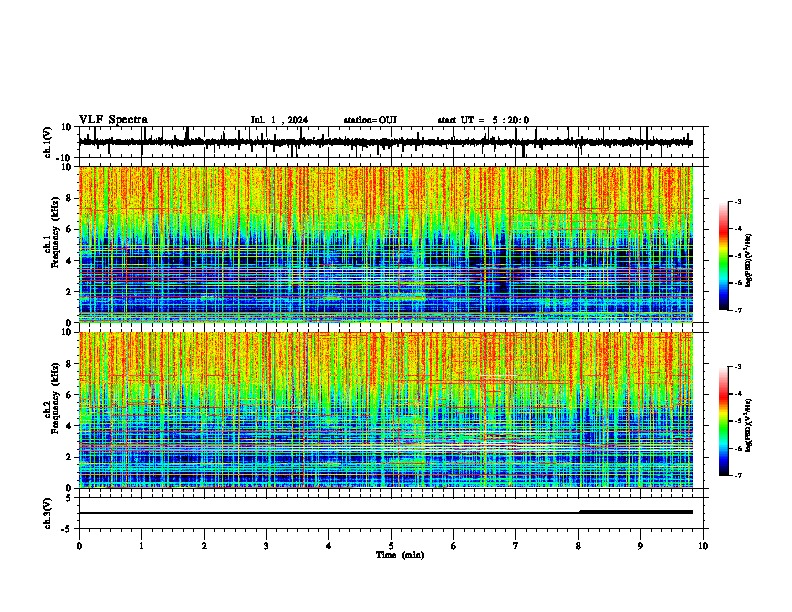Click the "-3" tick on ch.1 color bar
792x612 pixels.
[737, 201]
